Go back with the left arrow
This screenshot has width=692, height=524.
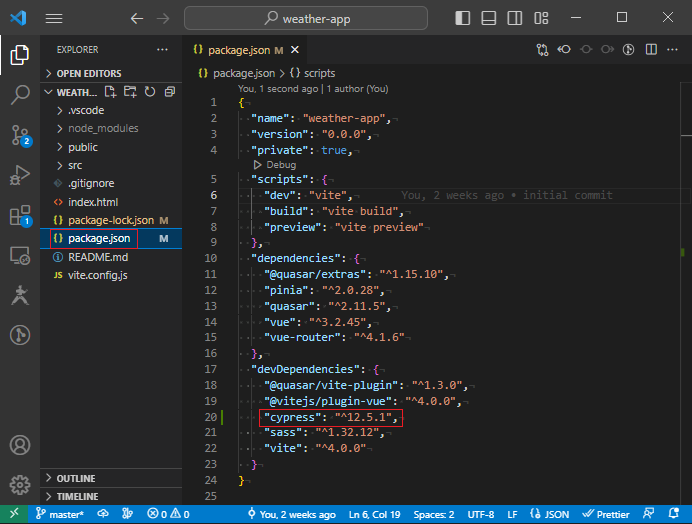tap(137, 18)
